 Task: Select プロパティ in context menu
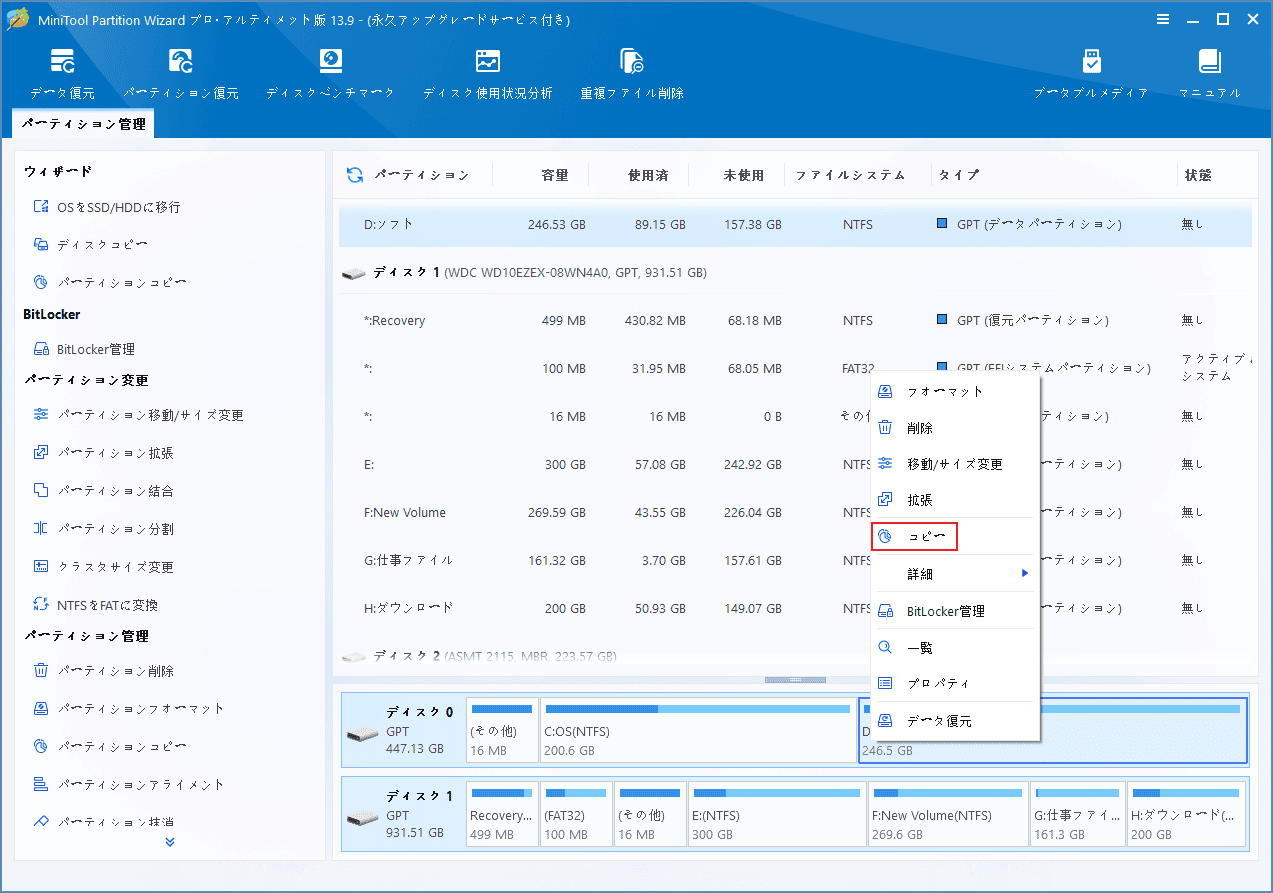pyautogui.click(x=956, y=684)
